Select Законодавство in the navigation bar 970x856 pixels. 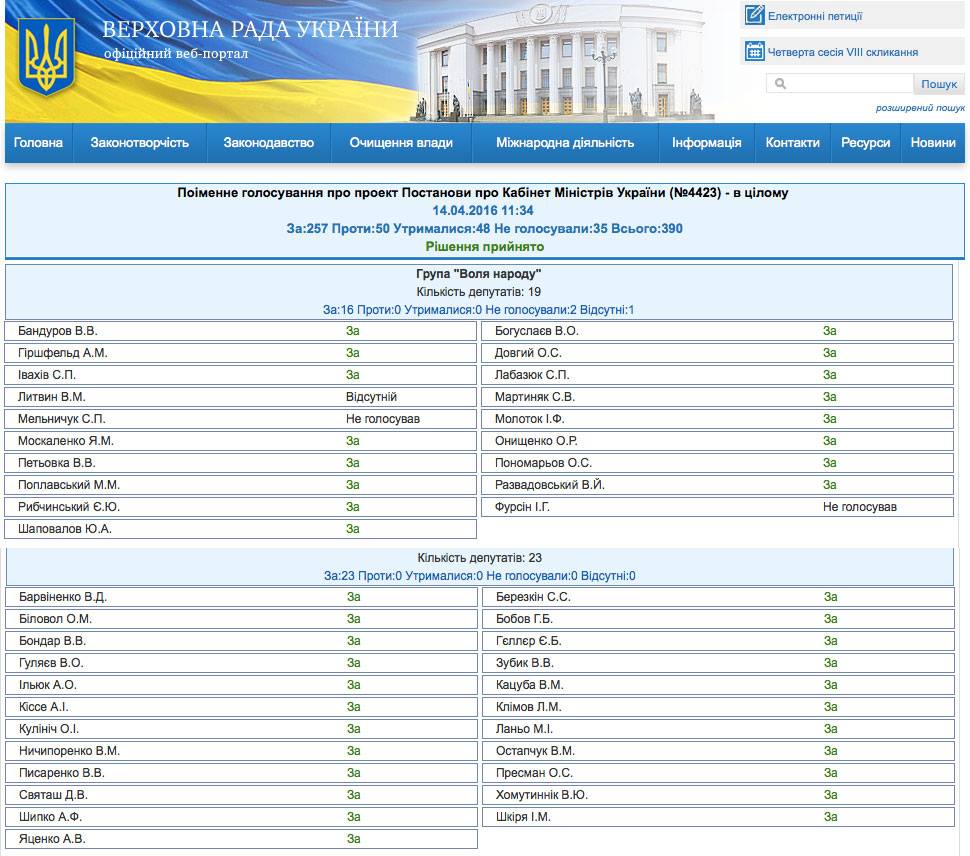pos(269,143)
